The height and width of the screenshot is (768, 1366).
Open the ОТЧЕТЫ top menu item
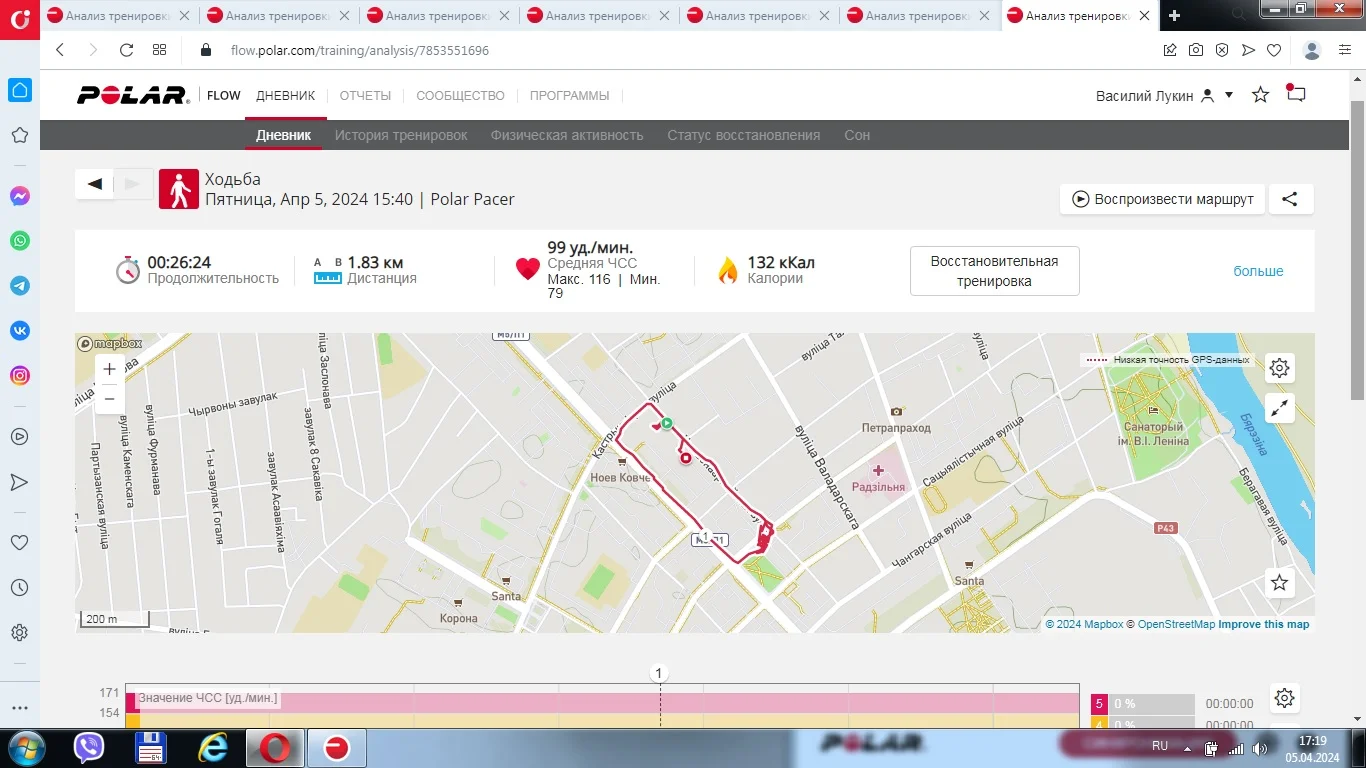pos(365,96)
